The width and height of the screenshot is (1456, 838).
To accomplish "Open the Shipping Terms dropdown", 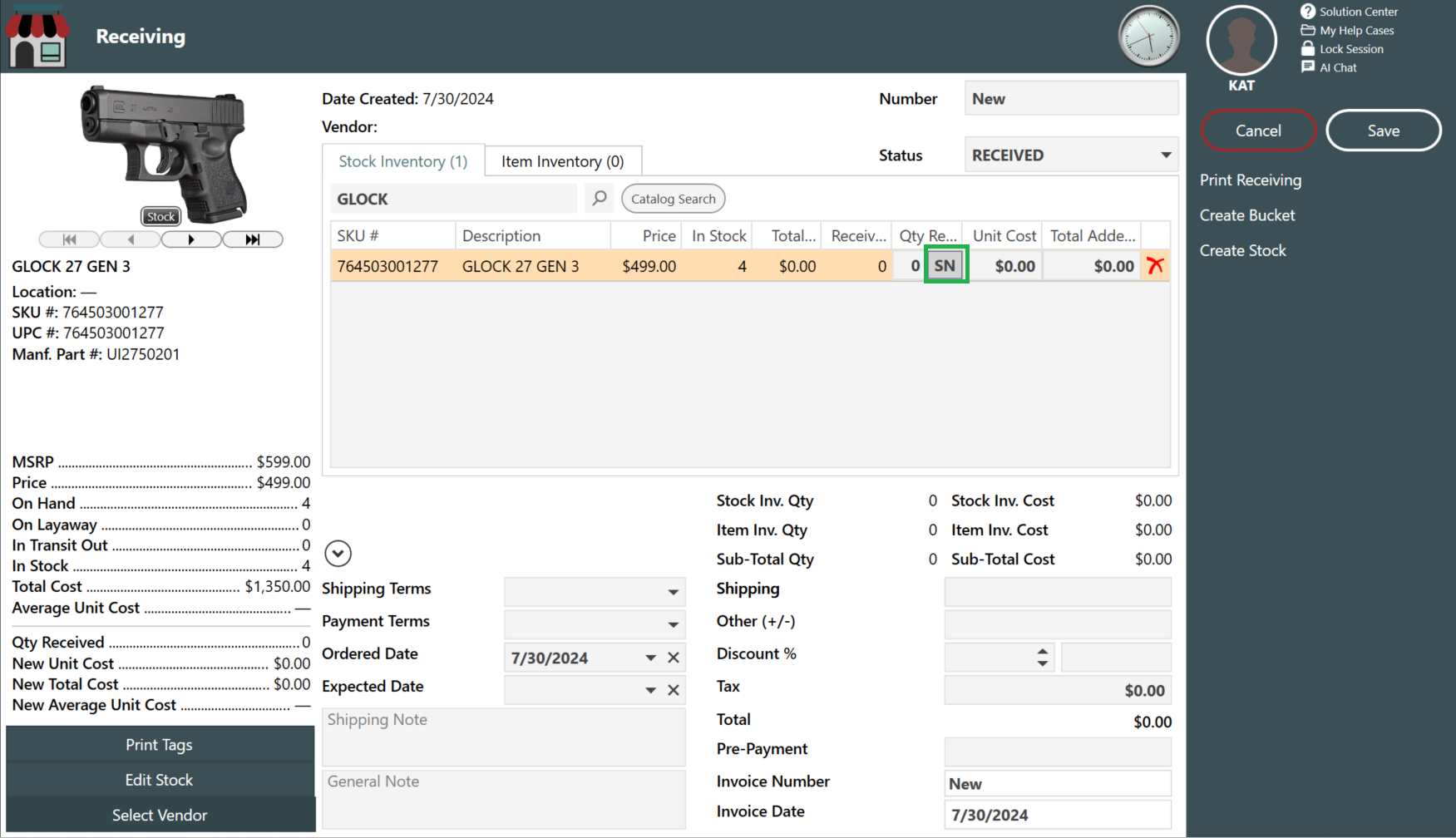I will point(673,592).
